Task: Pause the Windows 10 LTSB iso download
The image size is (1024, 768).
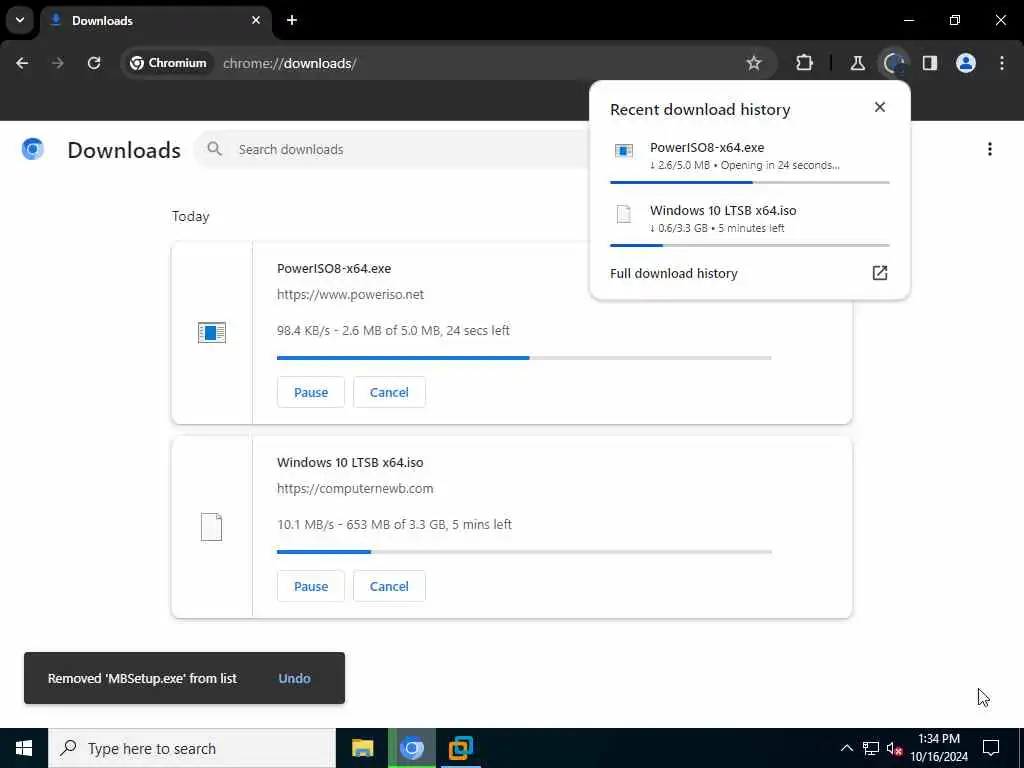Action: click(x=311, y=586)
